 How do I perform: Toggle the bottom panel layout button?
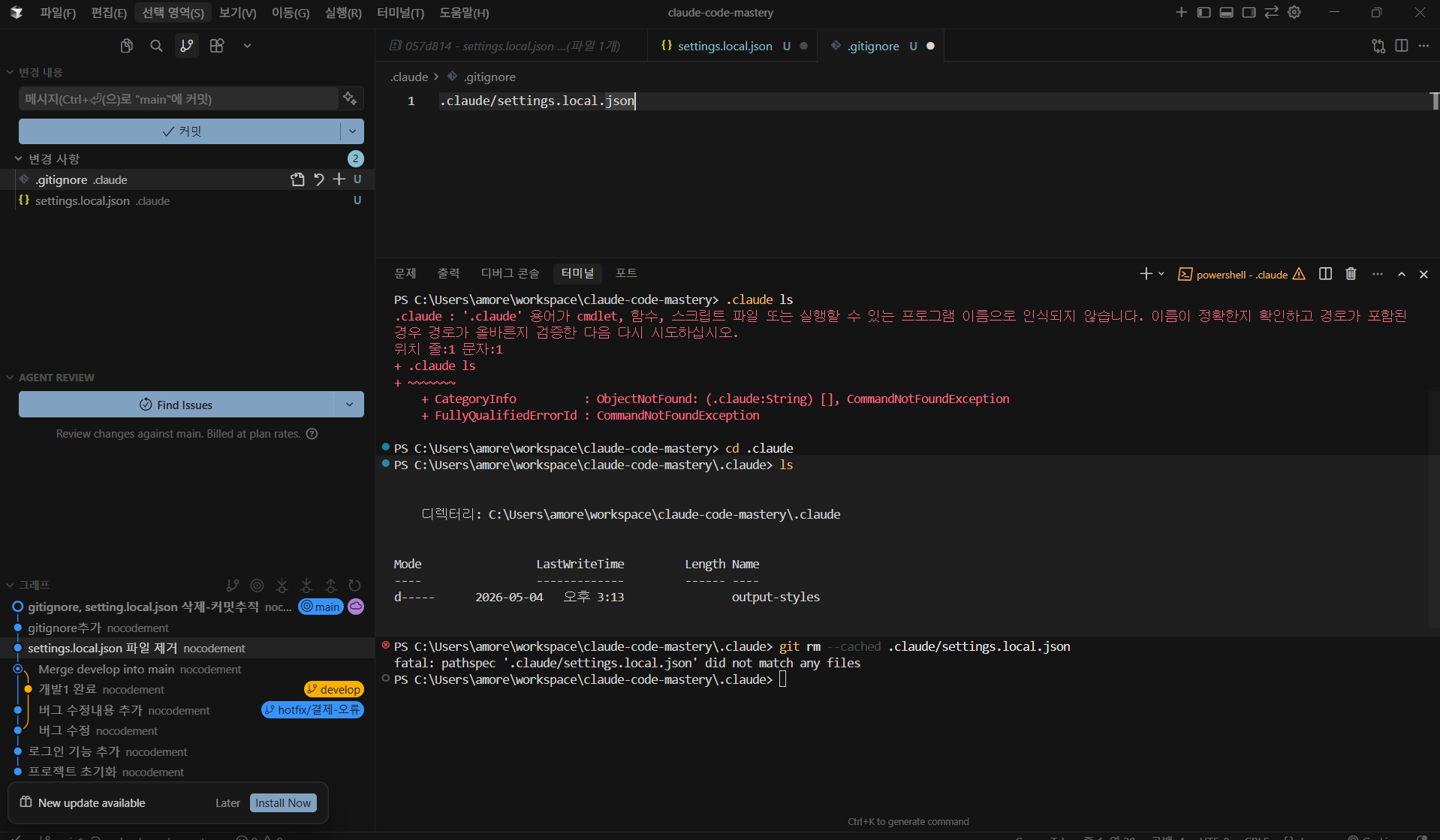click(1227, 13)
